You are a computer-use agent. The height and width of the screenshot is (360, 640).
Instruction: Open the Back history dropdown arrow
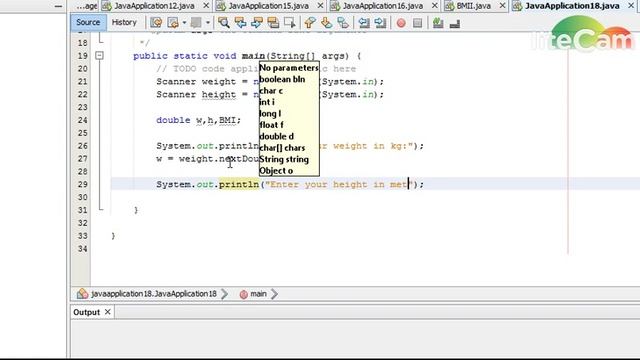pyautogui.click(x=184, y=23)
